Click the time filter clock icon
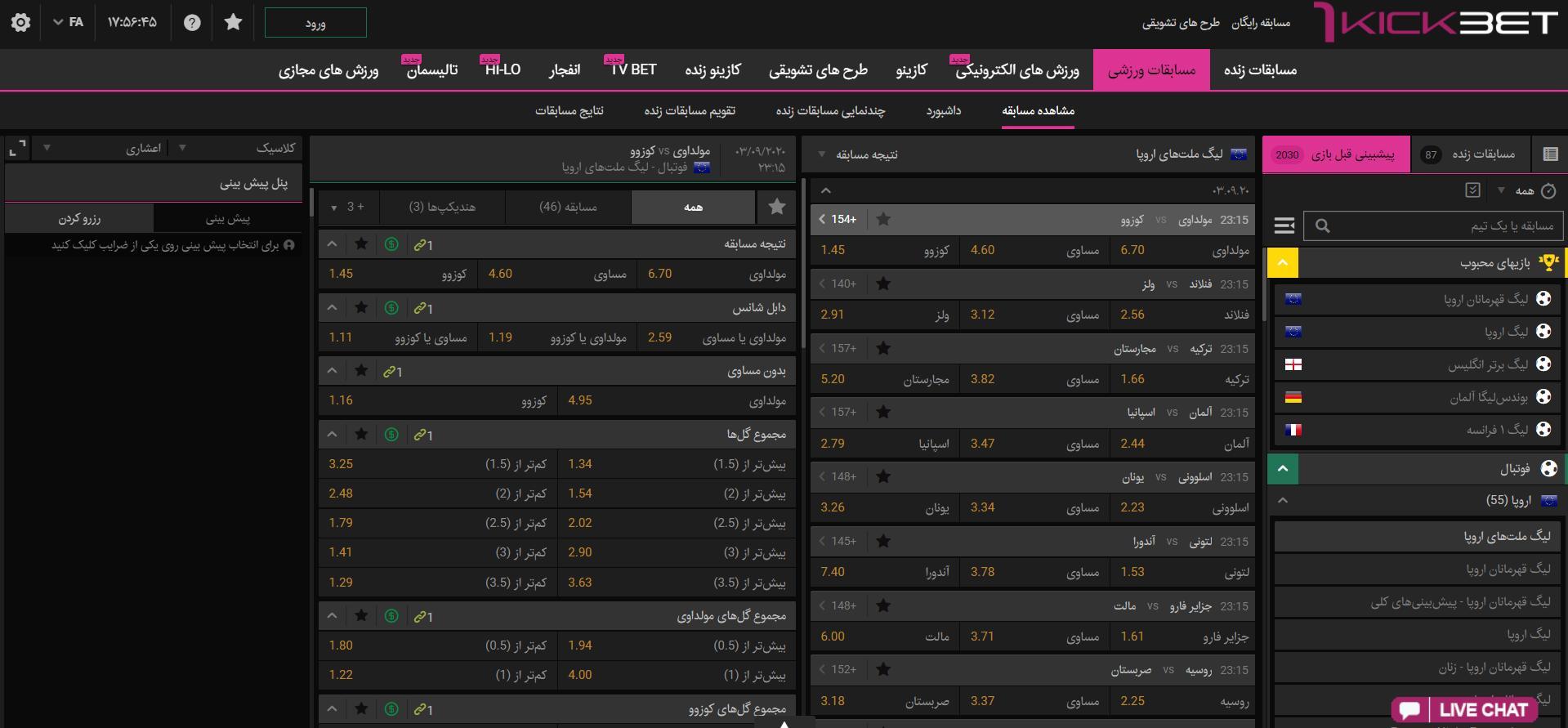Screen dimensions: 1568x728 (x=1548, y=191)
